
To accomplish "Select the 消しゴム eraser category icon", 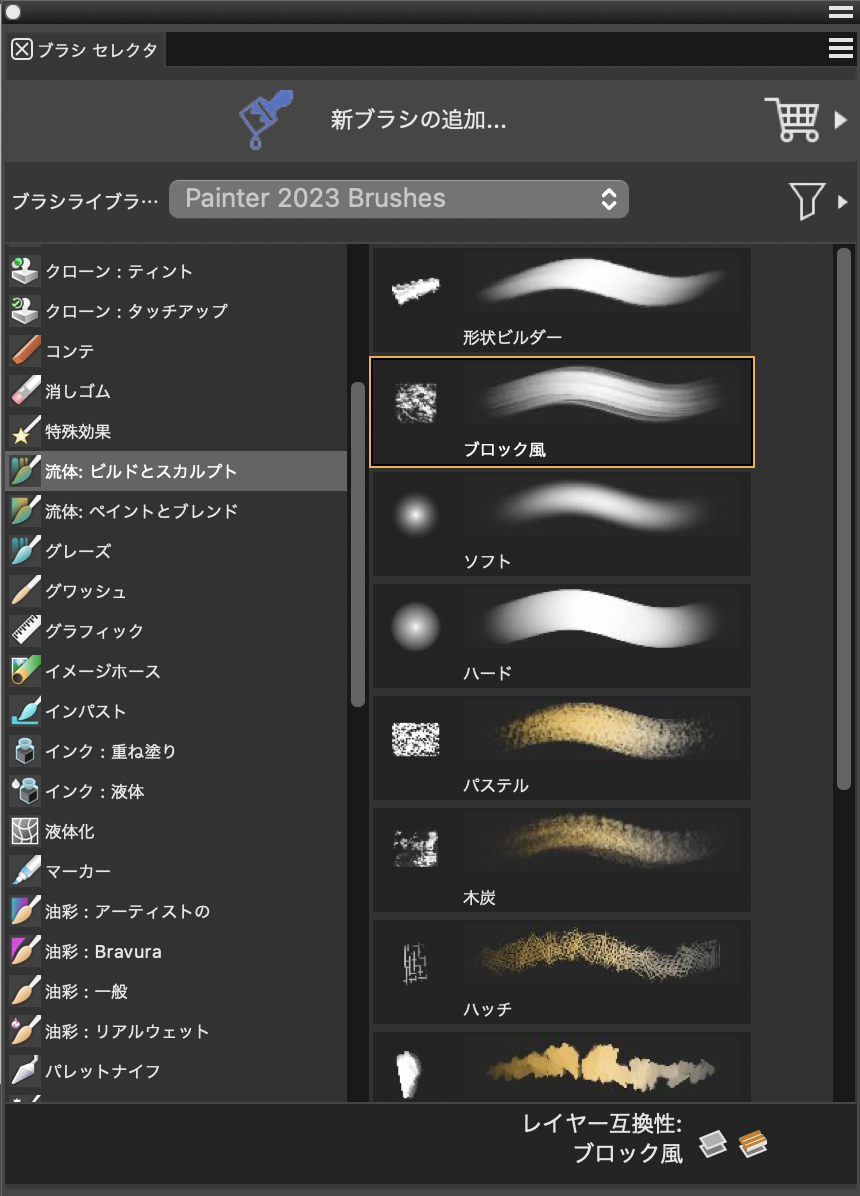I will pos(25,391).
